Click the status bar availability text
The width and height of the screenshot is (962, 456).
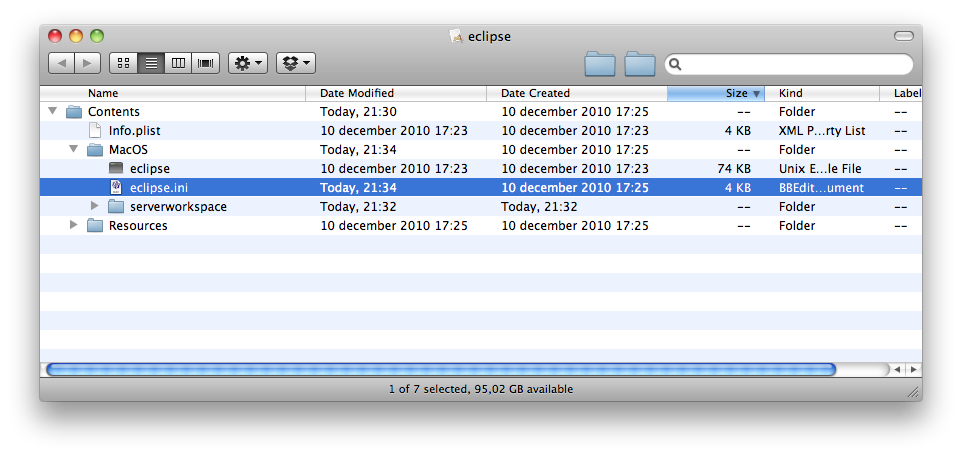click(481, 389)
